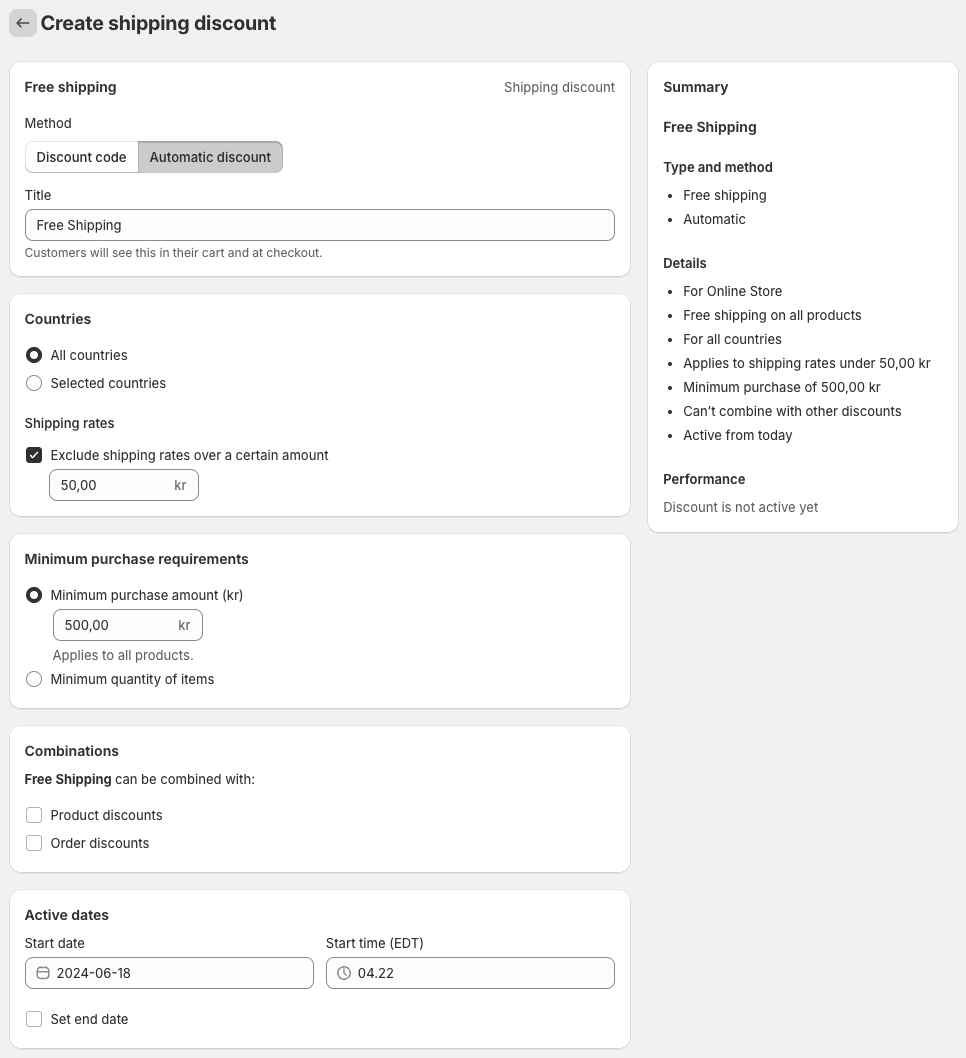Click the 50,00 kr shipping rate field

[124, 485]
